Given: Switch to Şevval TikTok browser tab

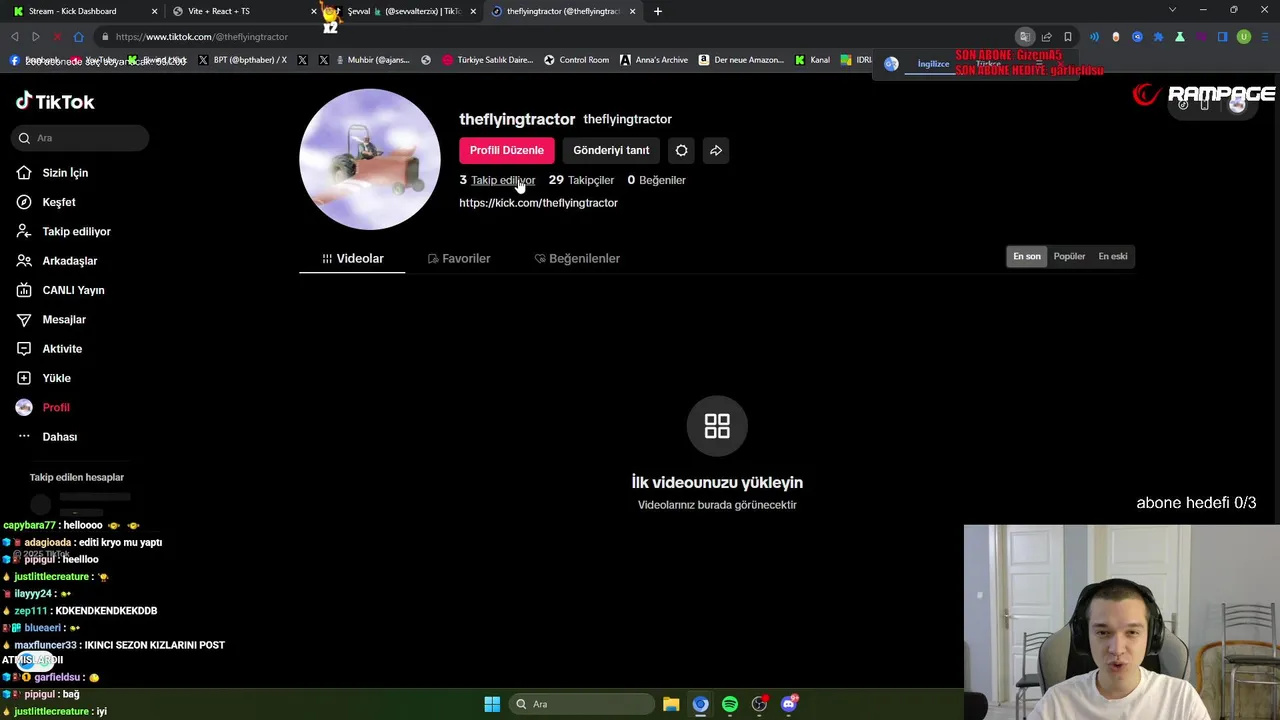Looking at the screenshot, I should pyautogui.click(x=403, y=11).
